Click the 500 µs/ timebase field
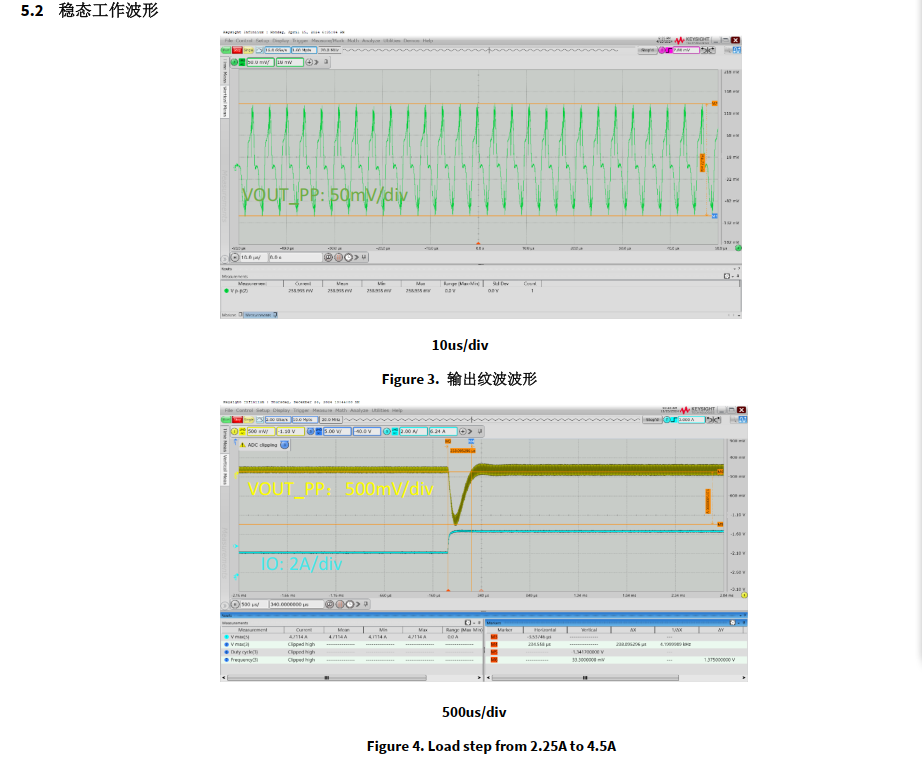This screenshot has width=922, height=761. tap(253, 605)
